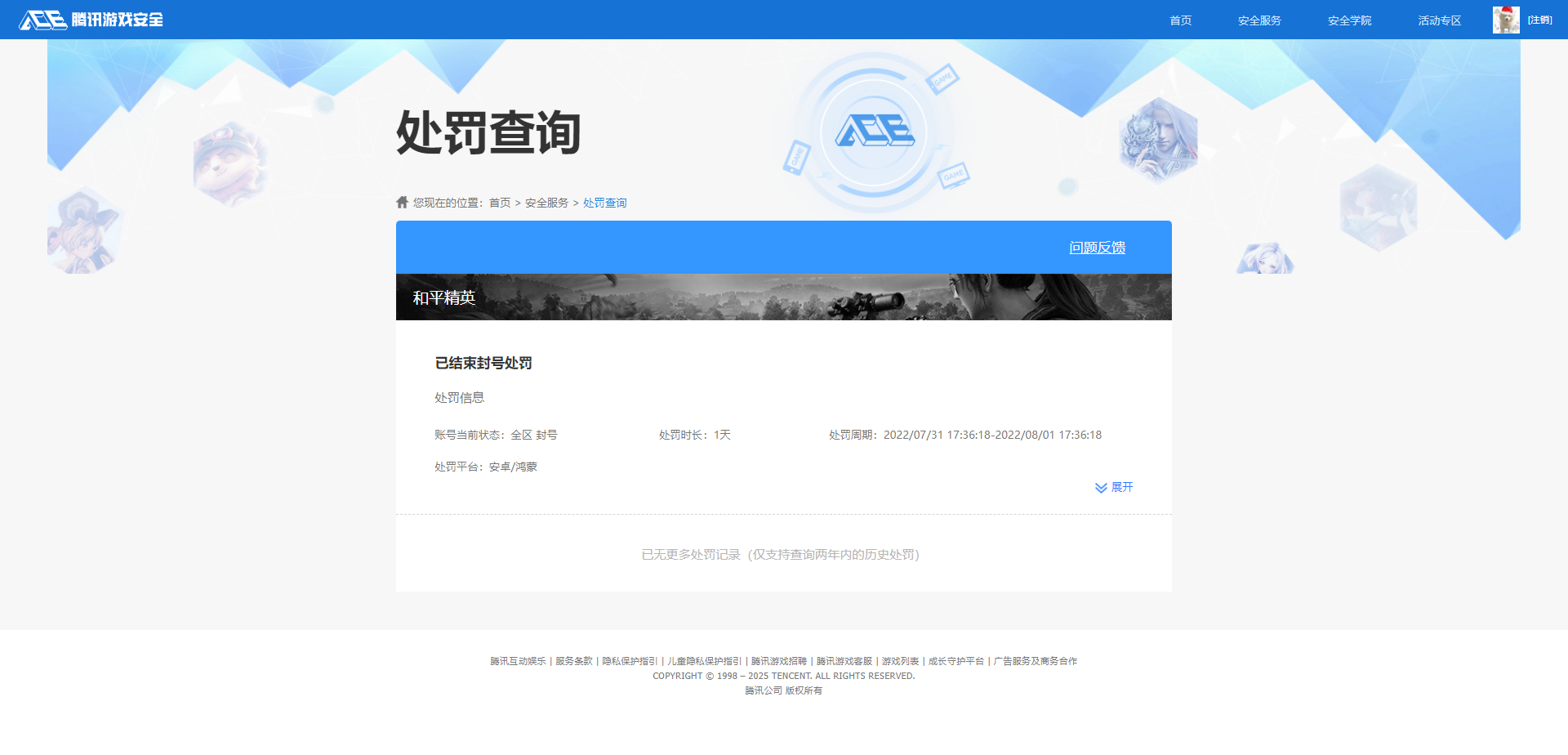1568x755 pixels.
Task: Click the double-chevron icon next to 展开
Action: pos(1100,488)
